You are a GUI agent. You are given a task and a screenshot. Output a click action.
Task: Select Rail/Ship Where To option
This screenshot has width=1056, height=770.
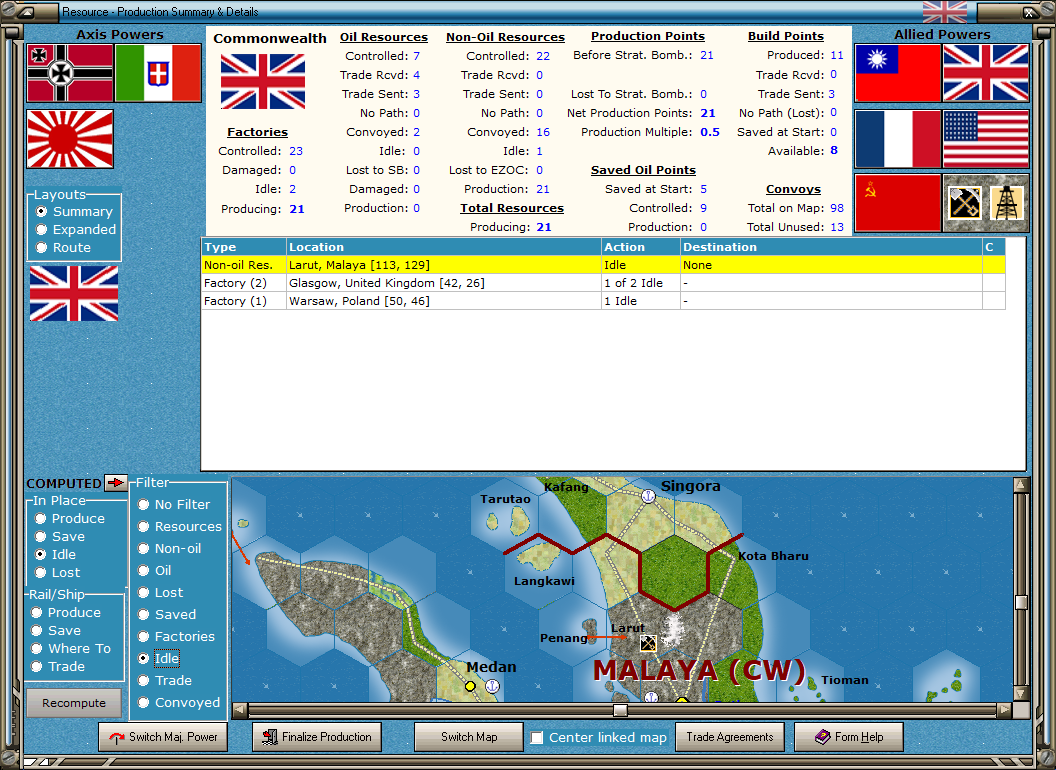pos(71,649)
